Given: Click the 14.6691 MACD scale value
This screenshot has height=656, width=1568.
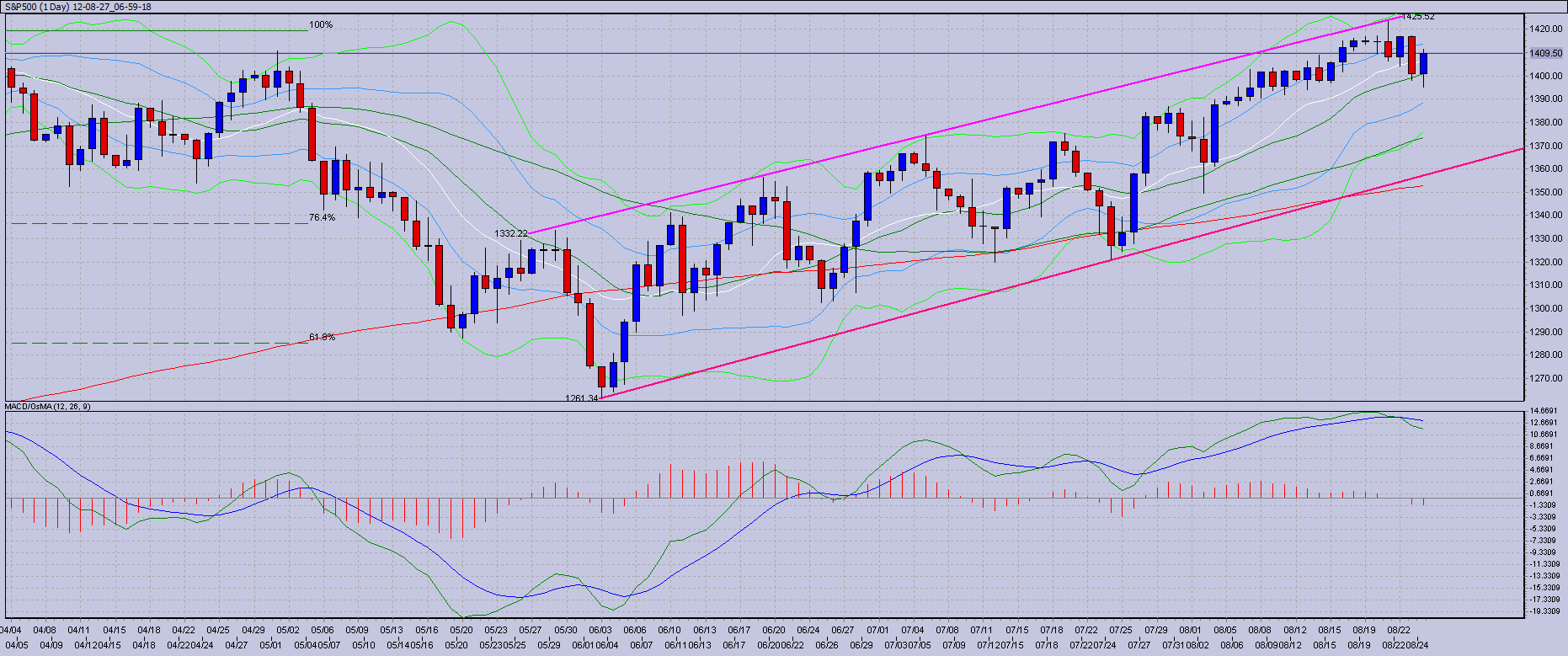Looking at the screenshot, I should click(x=1544, y=411).
